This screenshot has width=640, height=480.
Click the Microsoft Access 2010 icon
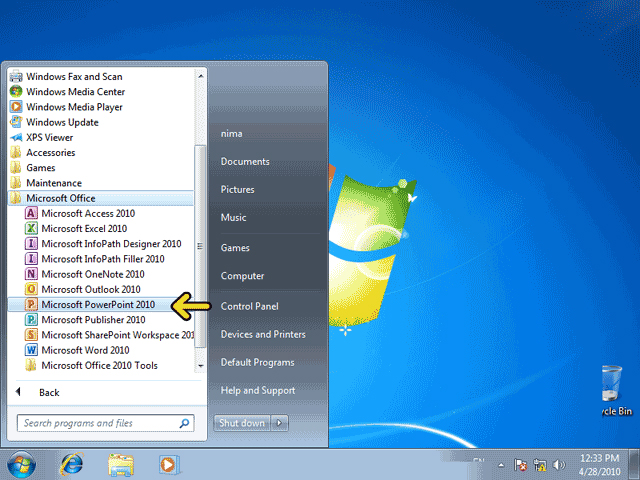(31, 213)
